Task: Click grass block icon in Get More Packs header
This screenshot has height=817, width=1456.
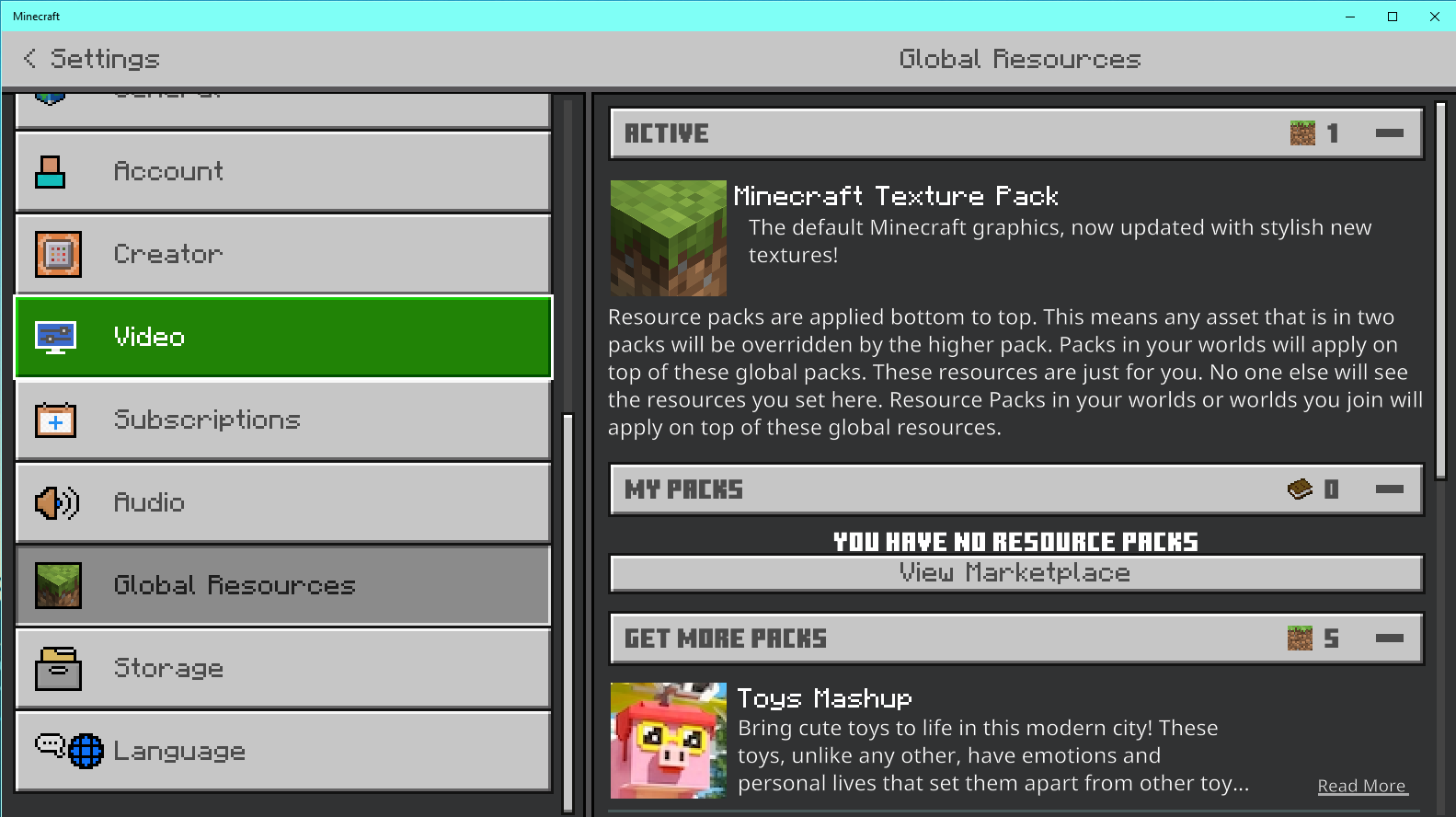Action: pos(1300,639)
